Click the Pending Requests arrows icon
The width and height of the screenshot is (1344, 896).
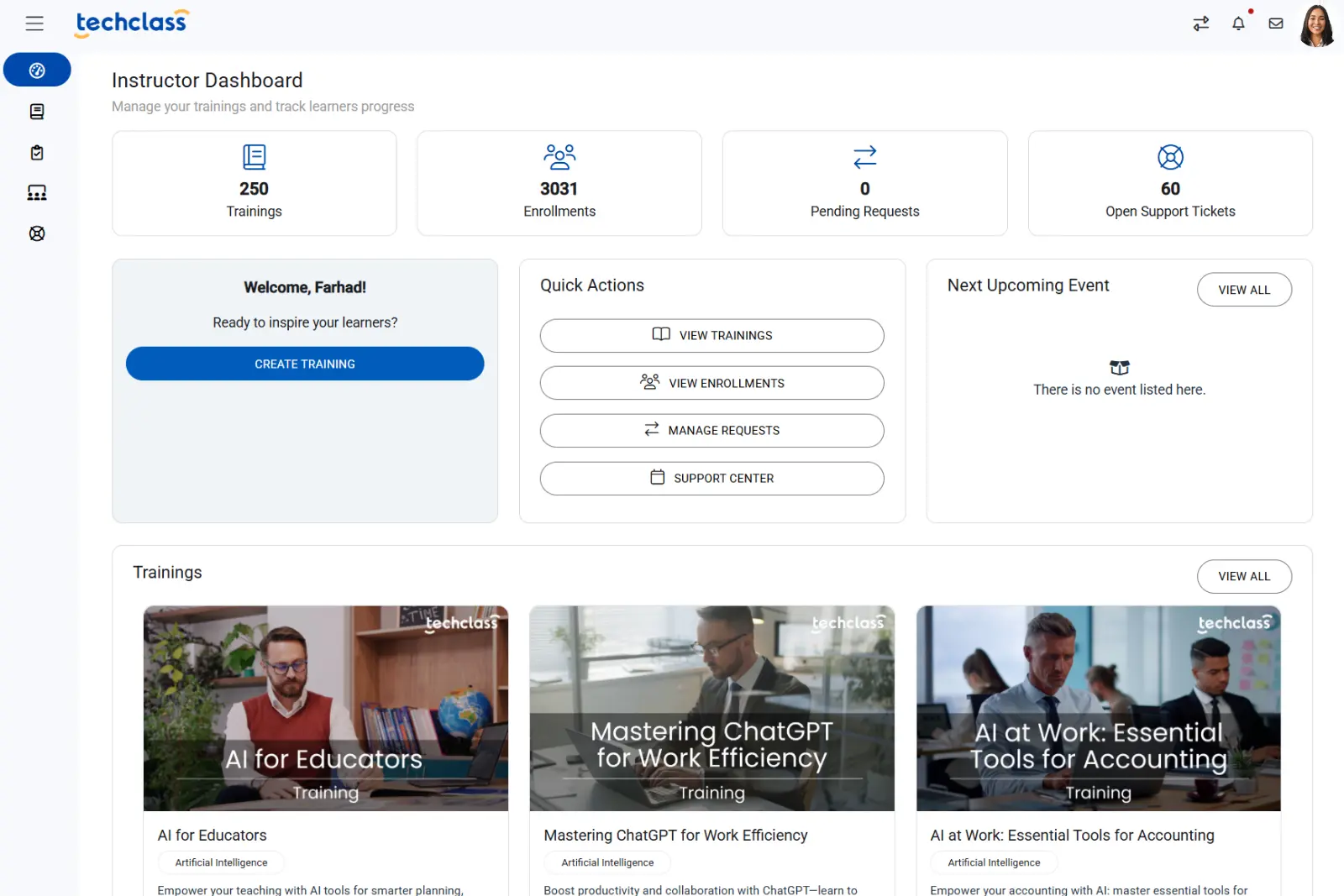pyautogui.click(x=865, y=157)
